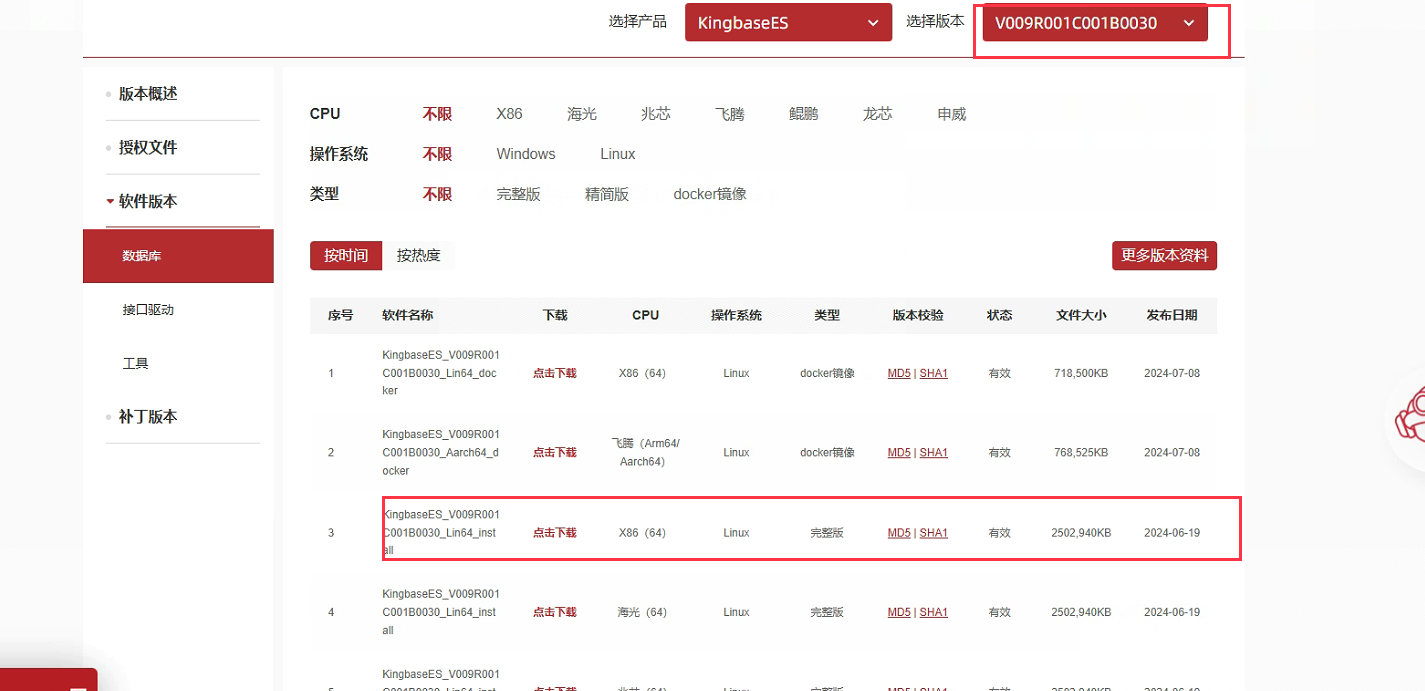Click the 文件大小 column header

[x=1081, y=315]
